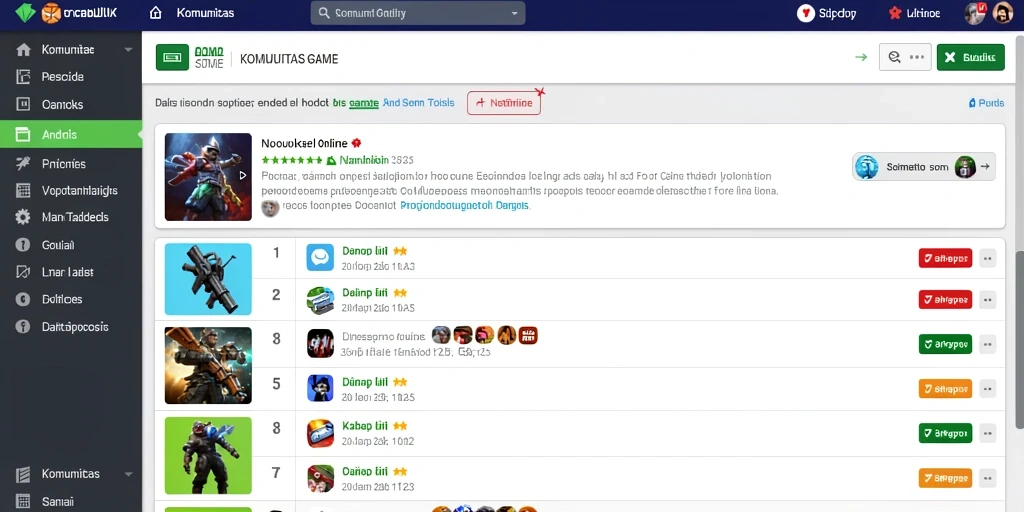Go to Komumitas in top navigation
This screenshot has width=1024, height=512.
205,13
